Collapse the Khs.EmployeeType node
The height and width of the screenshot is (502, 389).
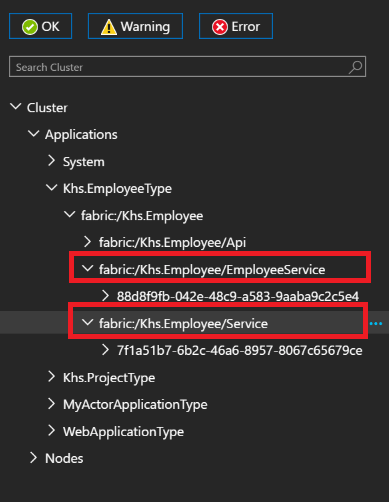[52, 188]
